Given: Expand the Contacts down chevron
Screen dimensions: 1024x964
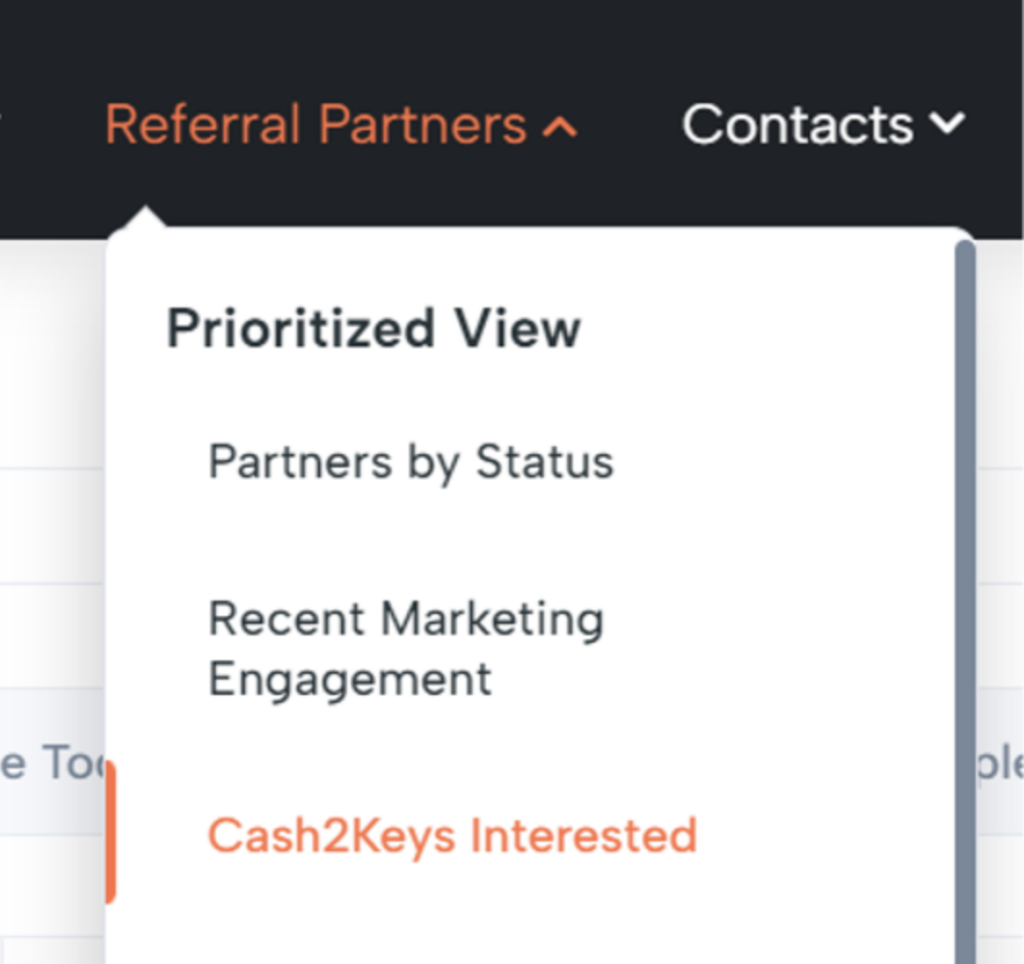Looking at the screenshot, I should [946, 125].
